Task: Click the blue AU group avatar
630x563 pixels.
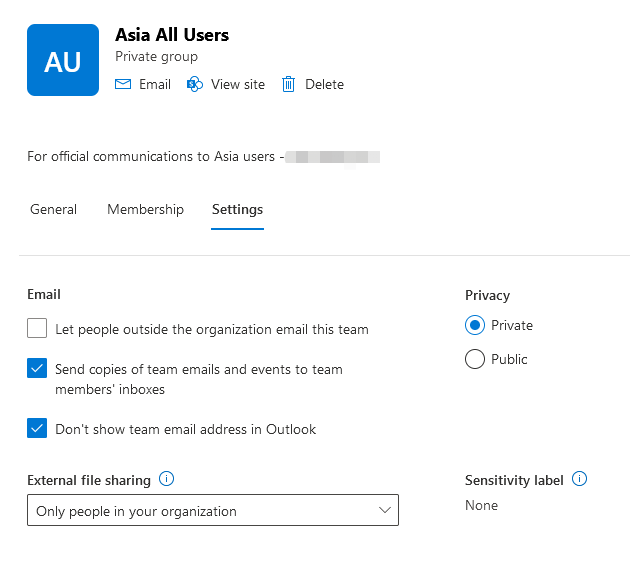Action: [63, 60]
